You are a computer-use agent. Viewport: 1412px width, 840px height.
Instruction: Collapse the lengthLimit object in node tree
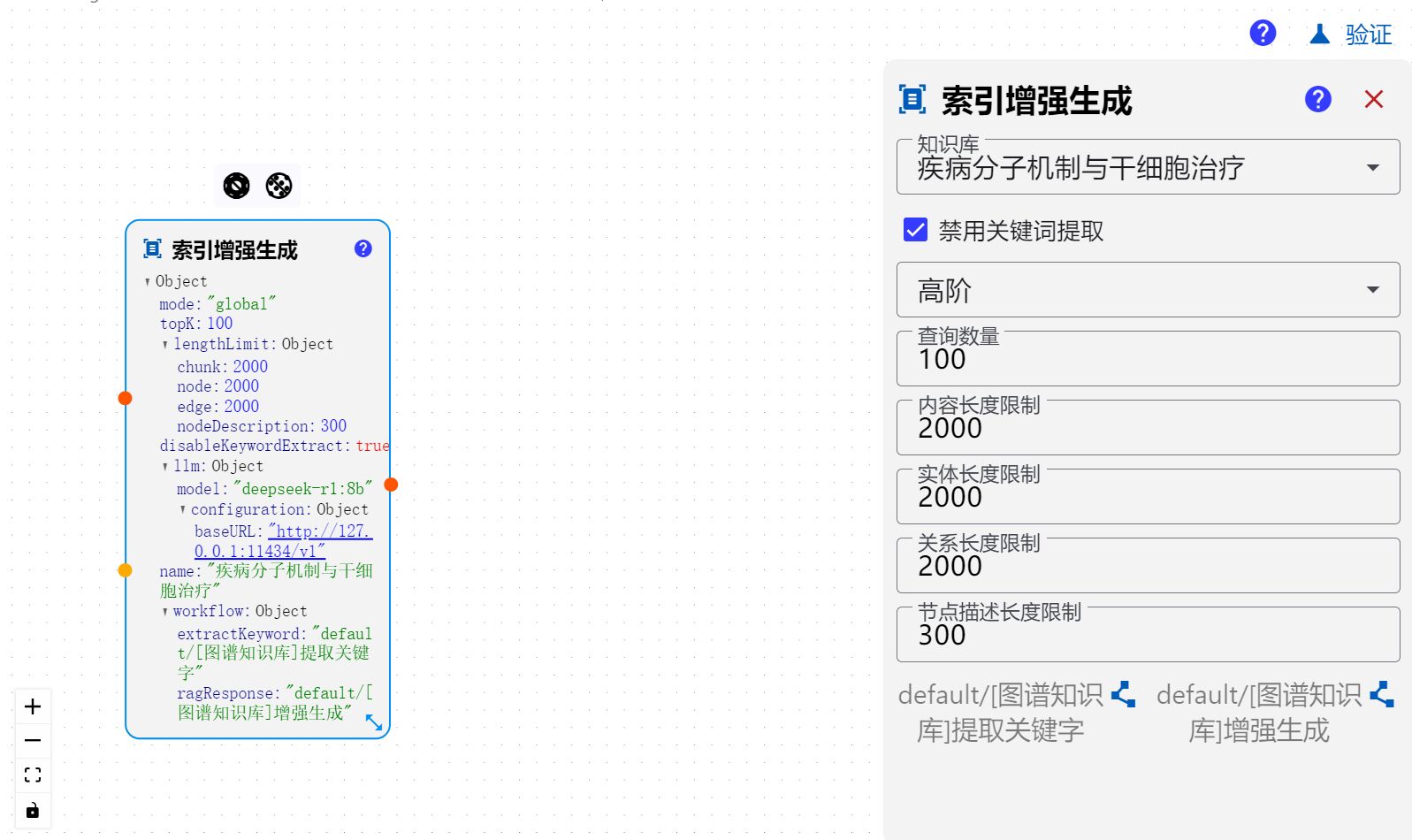pyautogui.click(x=165, y=345)
